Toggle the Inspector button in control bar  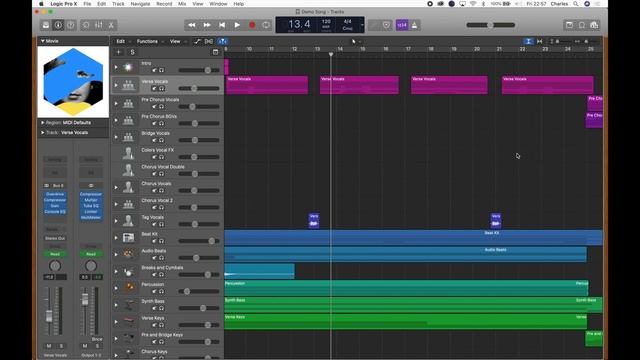(x=58, y=25)
